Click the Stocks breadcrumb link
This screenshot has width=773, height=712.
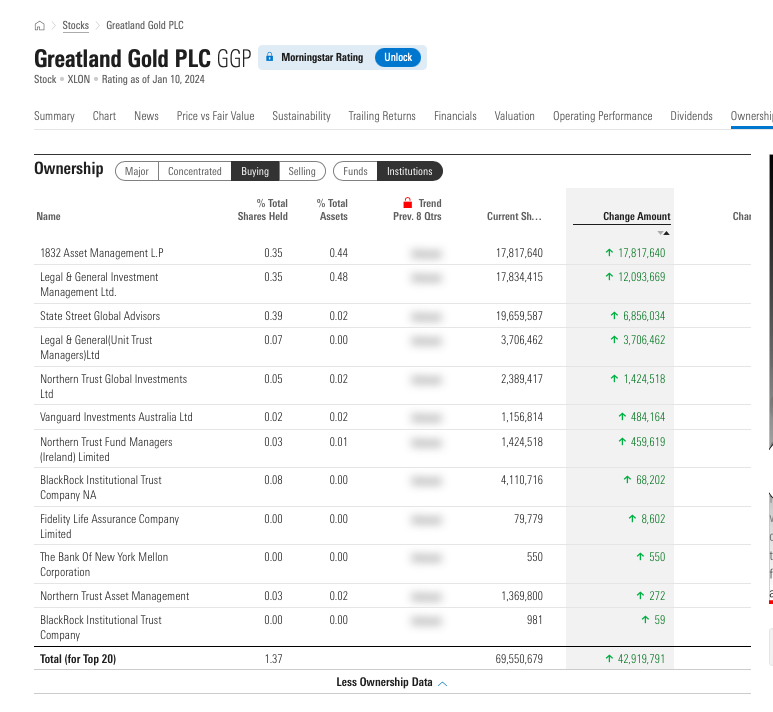[x=75, y=25]
